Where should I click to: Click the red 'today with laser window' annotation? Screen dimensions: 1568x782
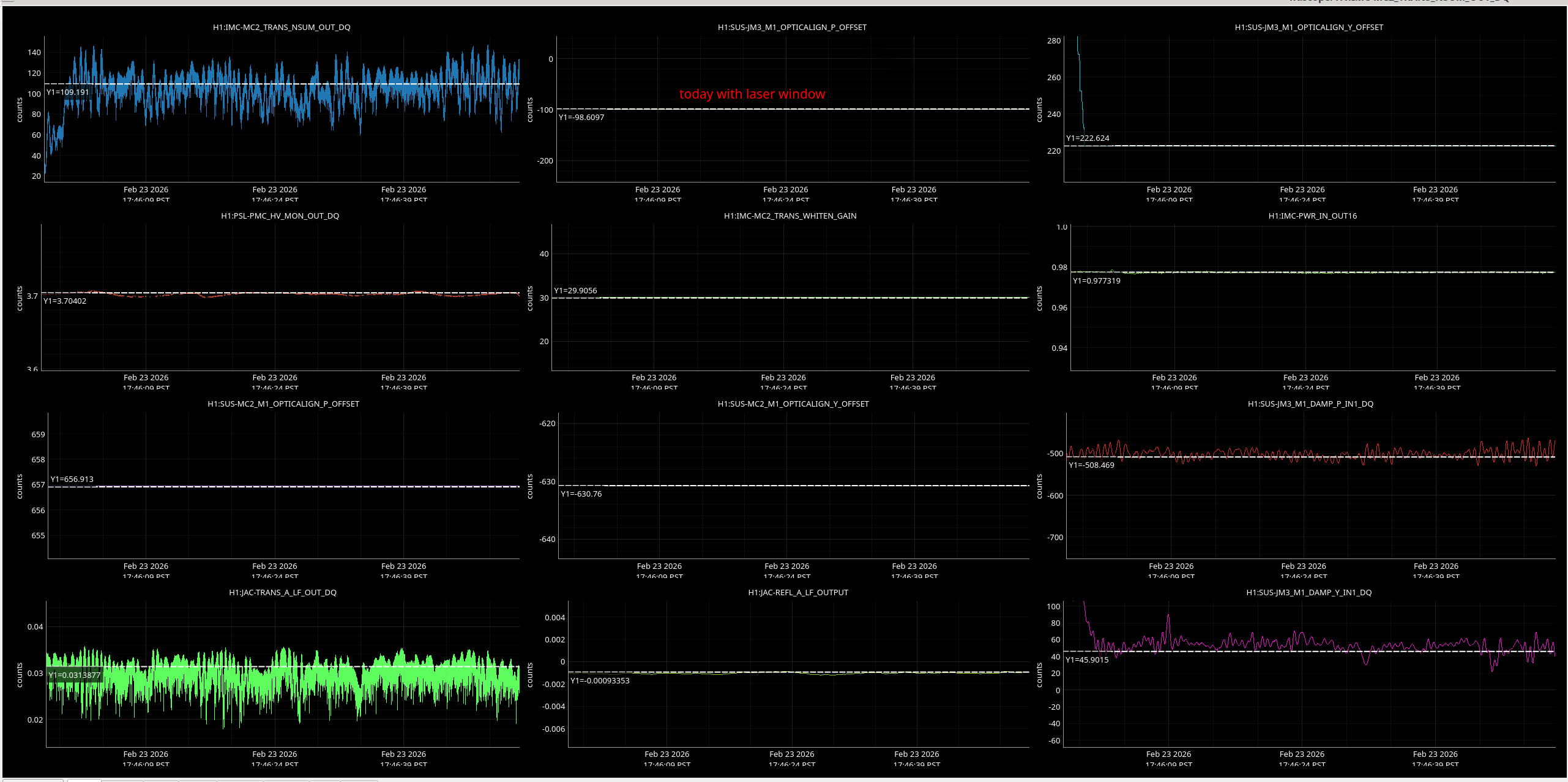coord(752,94)
